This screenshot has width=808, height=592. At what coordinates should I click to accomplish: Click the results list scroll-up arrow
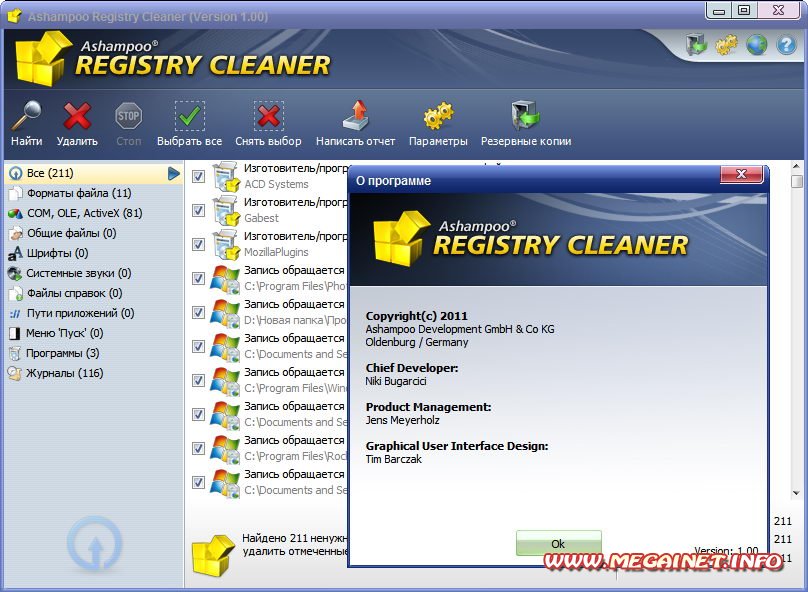click(x=797, y=166)
